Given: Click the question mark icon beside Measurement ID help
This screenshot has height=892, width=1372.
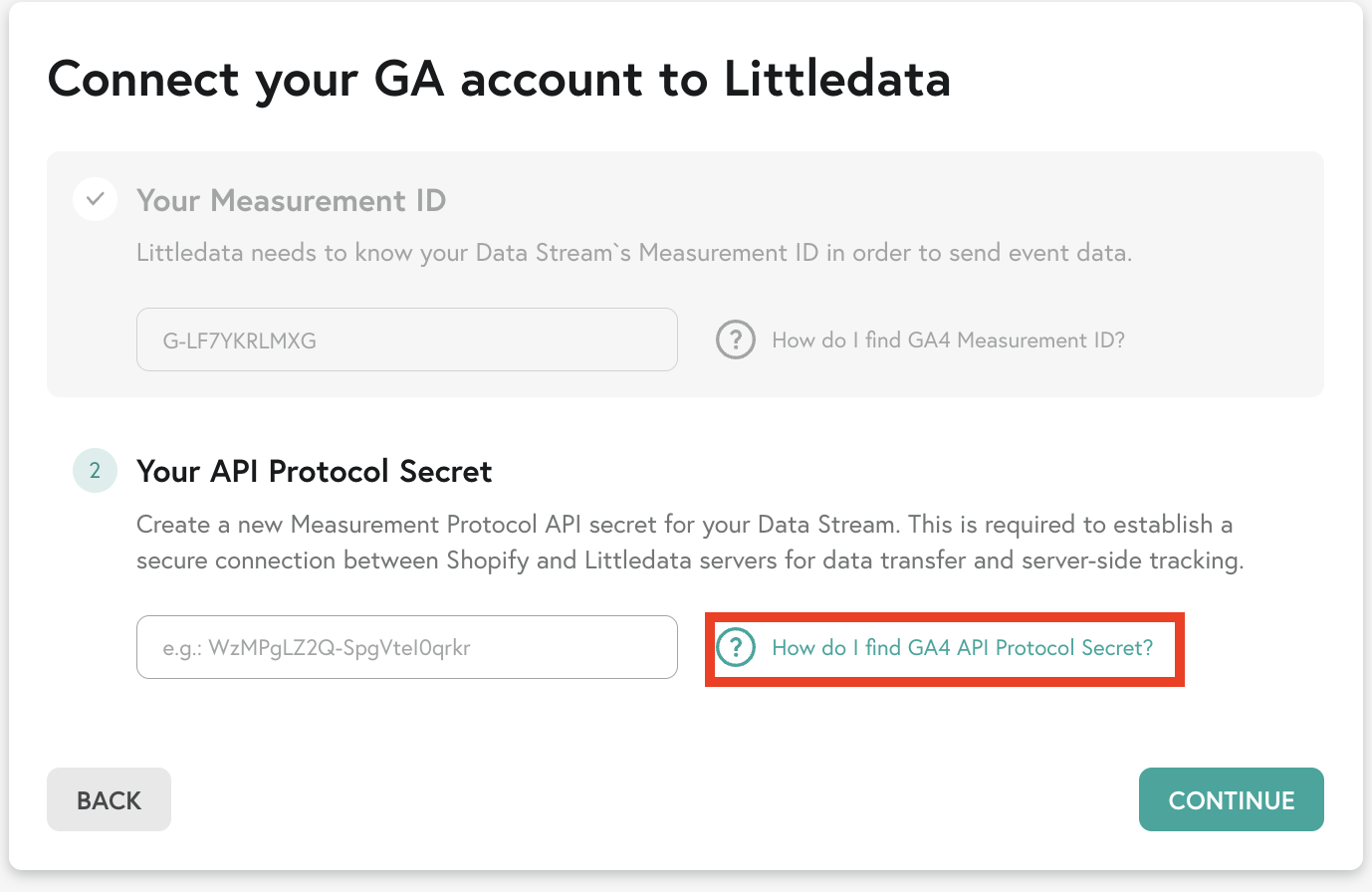Looking at the screenshot, I should pos(736,340).
